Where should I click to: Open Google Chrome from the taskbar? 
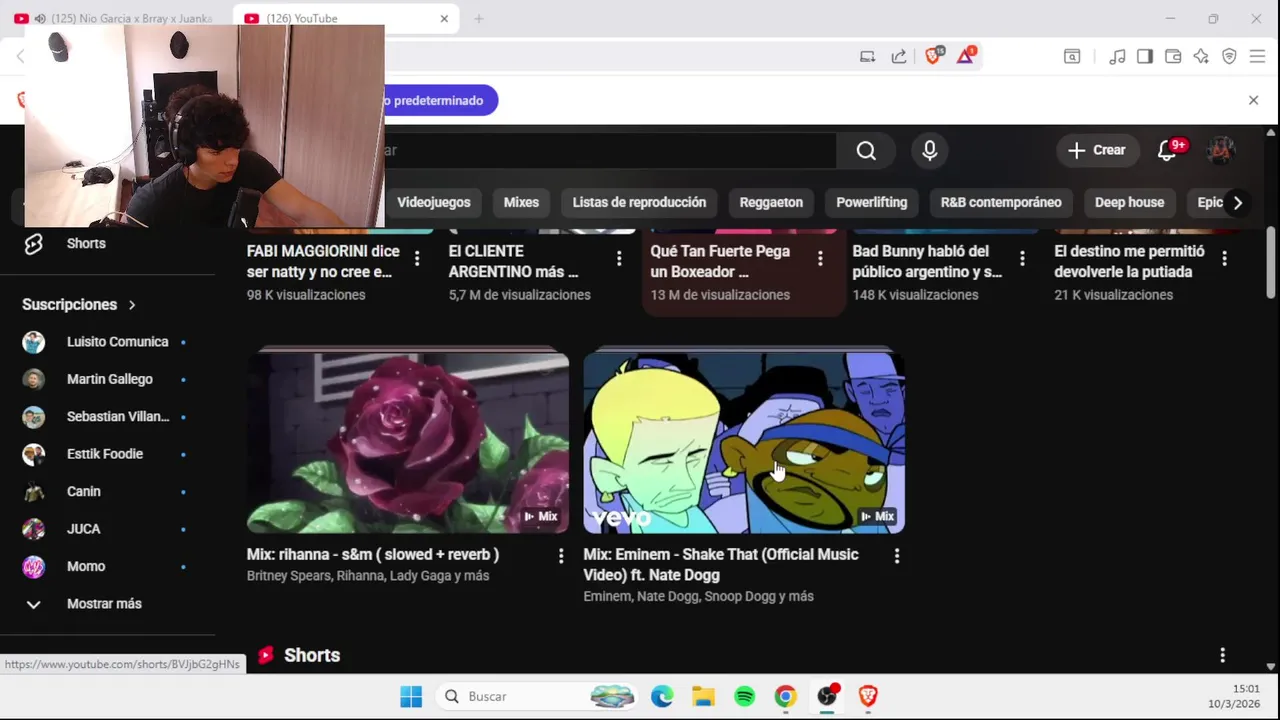pos(786,696)
